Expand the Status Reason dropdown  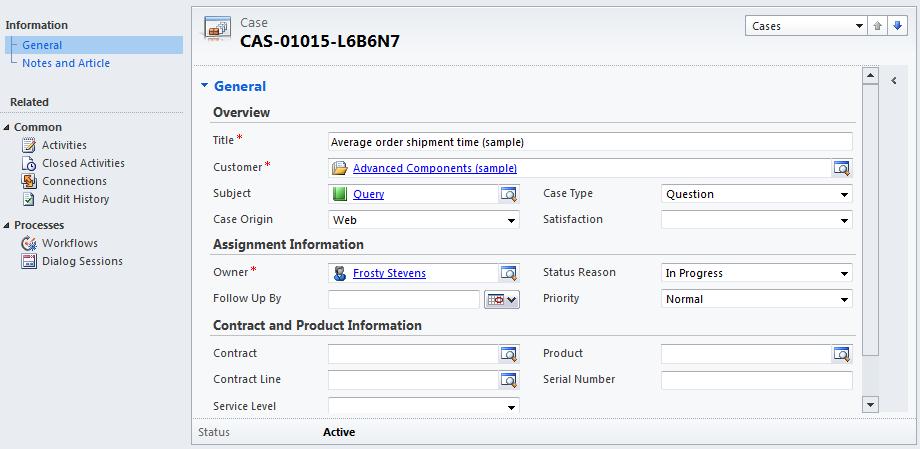[x=756, y=273]
